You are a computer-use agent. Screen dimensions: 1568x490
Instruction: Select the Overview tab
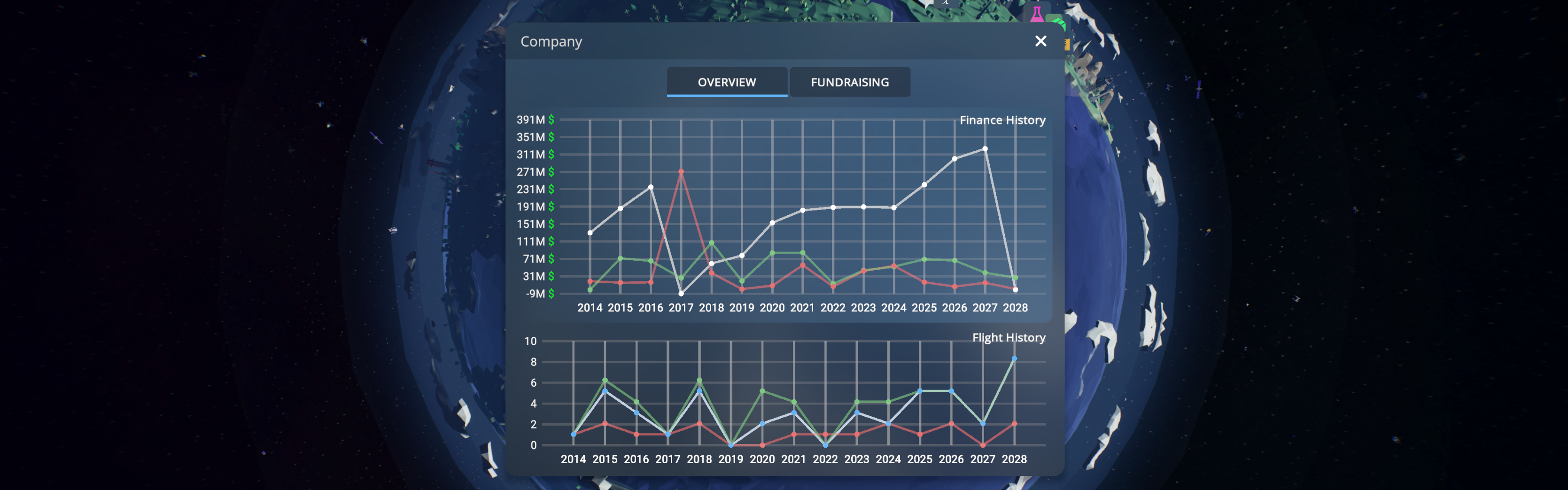pyautogui.click(x=726, y=82)
